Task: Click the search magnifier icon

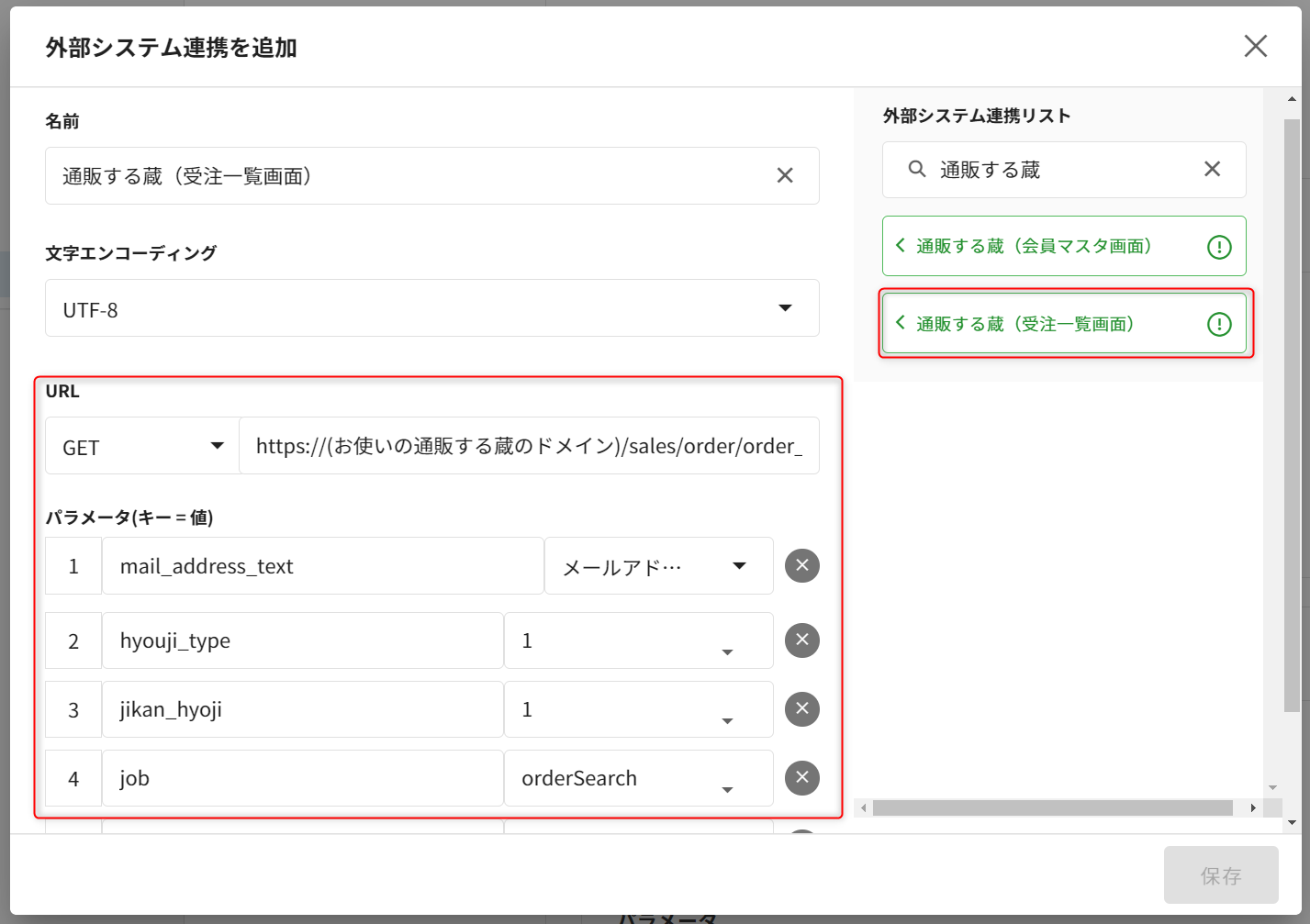Action: tap(916, 169)
